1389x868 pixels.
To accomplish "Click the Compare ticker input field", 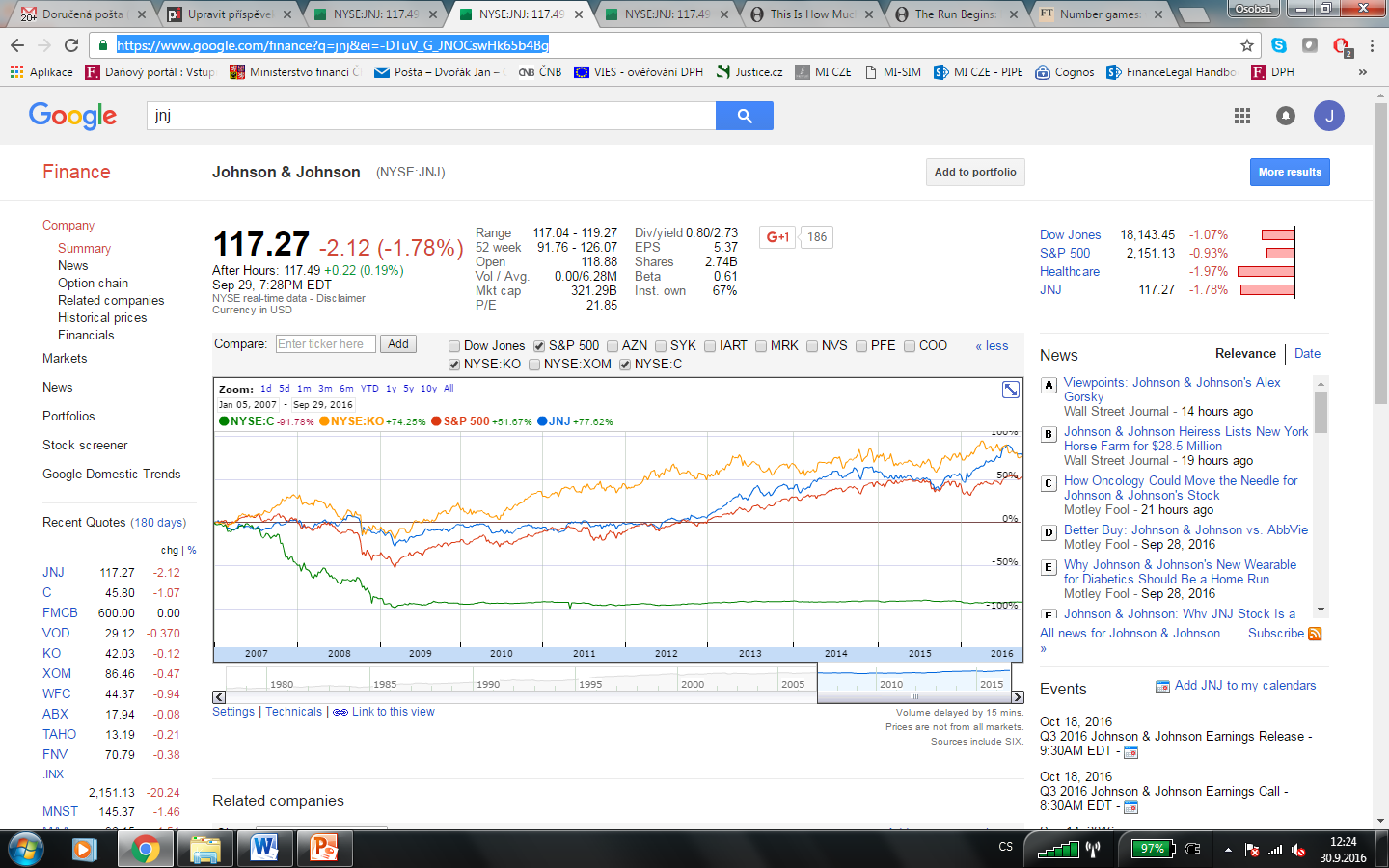I will (325, 344).
